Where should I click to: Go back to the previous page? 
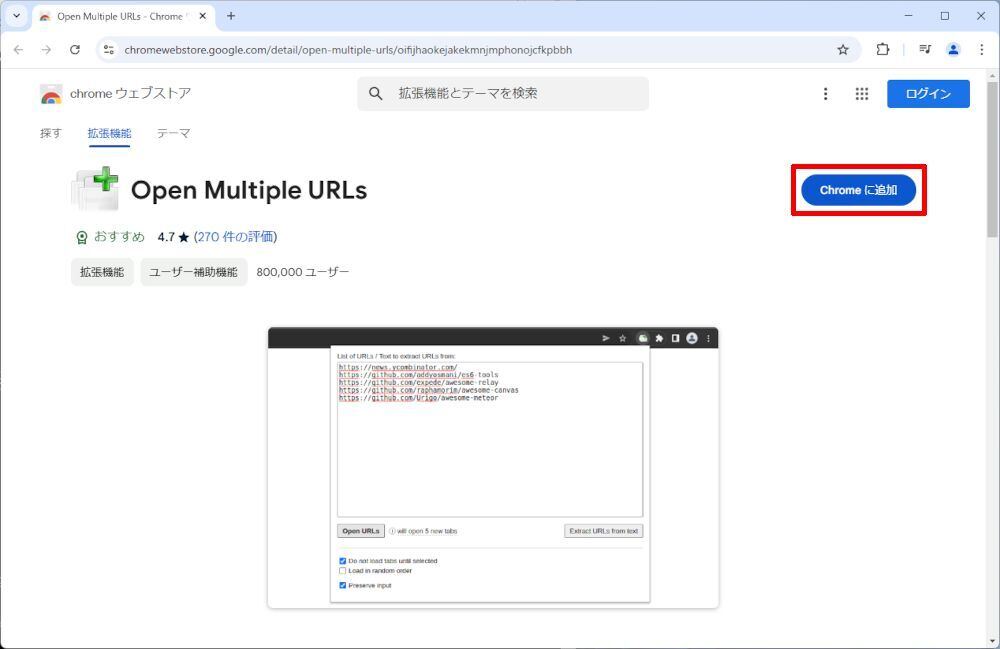coord(18,50)
